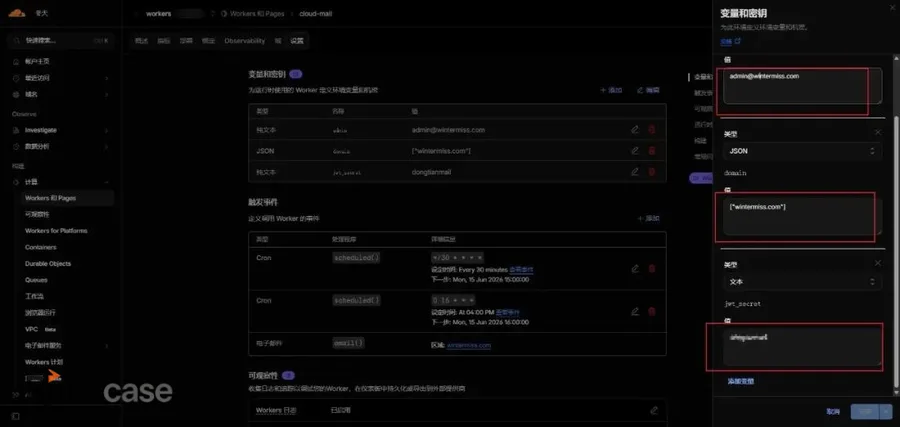Open the text type dropdown for jwt_secret

[802, 282]
